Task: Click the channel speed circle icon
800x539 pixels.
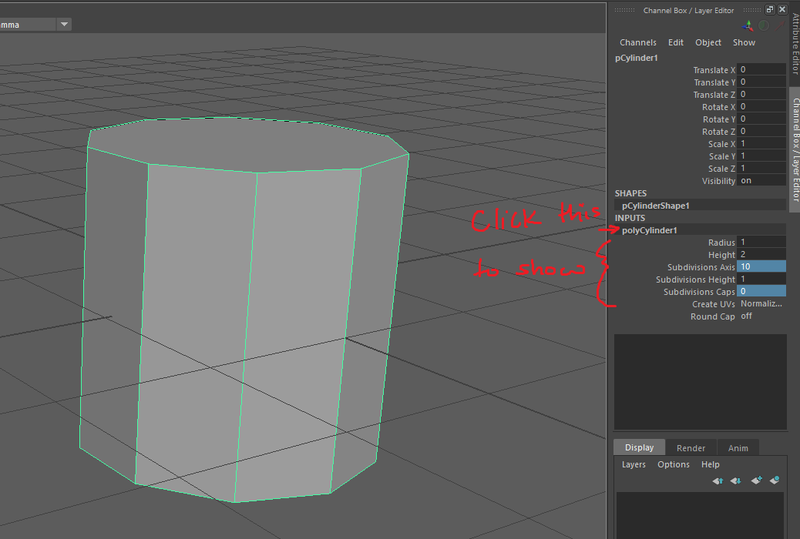Action: click(764, 26)
